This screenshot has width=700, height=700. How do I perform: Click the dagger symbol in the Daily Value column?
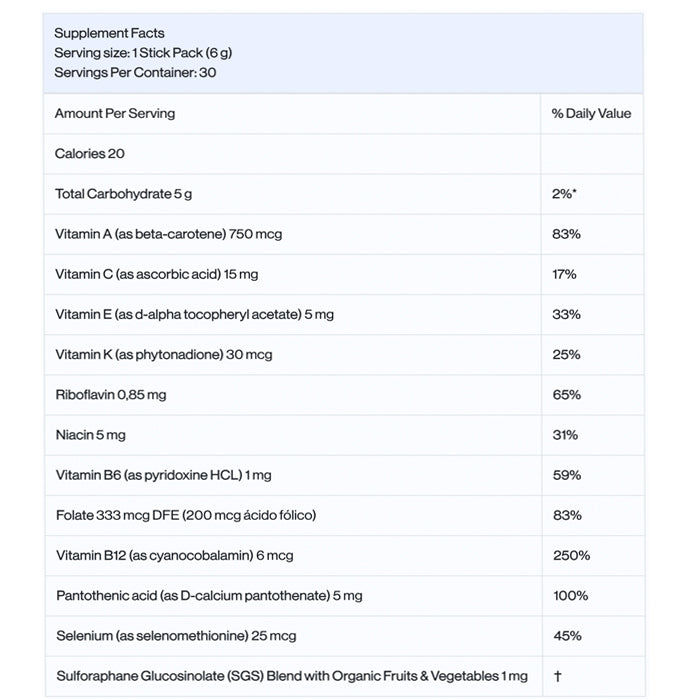(557, 676)
